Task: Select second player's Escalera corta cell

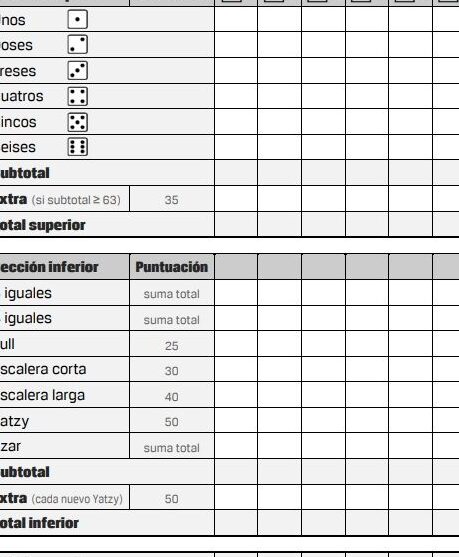Action: pyautogui.click(x=280, y=369)
